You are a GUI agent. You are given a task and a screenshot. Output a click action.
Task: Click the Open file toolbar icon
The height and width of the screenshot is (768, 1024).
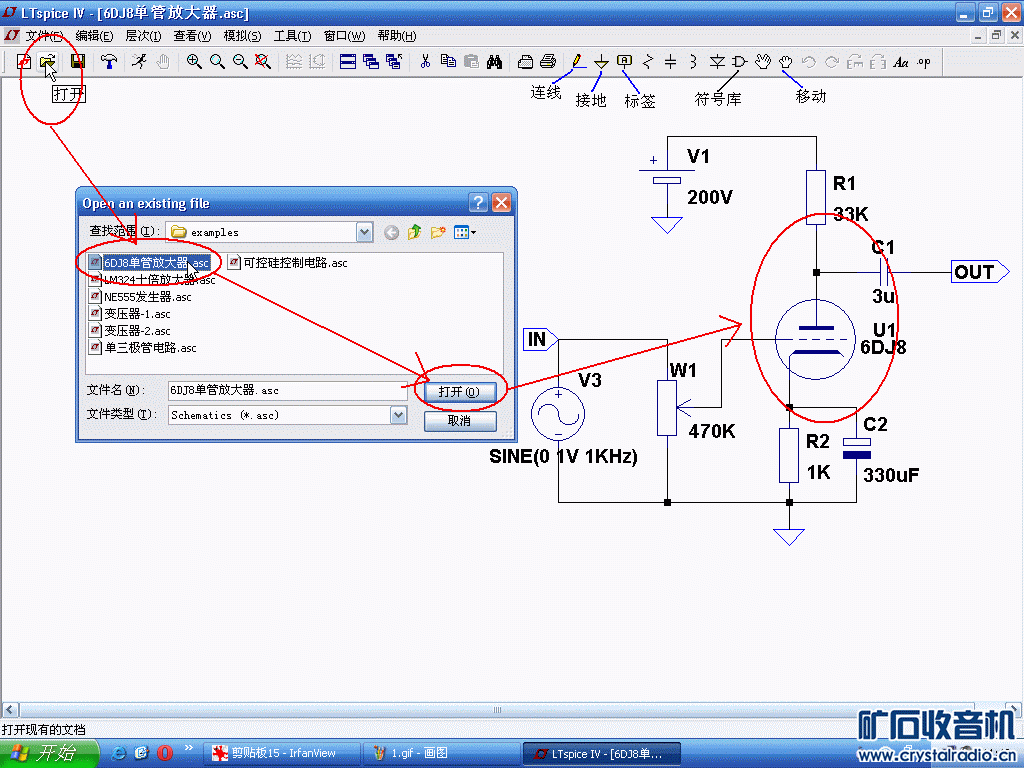(47, 61)
